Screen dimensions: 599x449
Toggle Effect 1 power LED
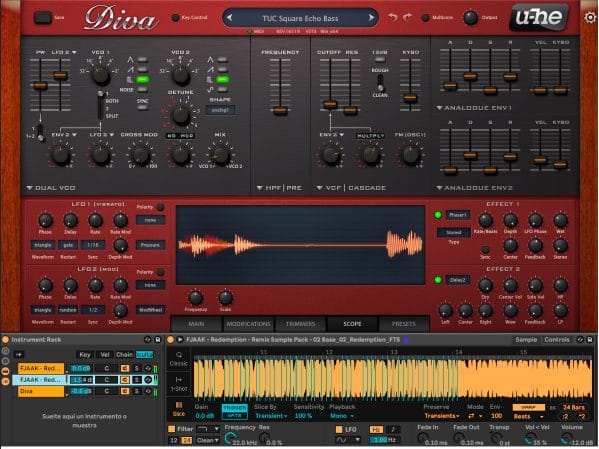point(438,215)
